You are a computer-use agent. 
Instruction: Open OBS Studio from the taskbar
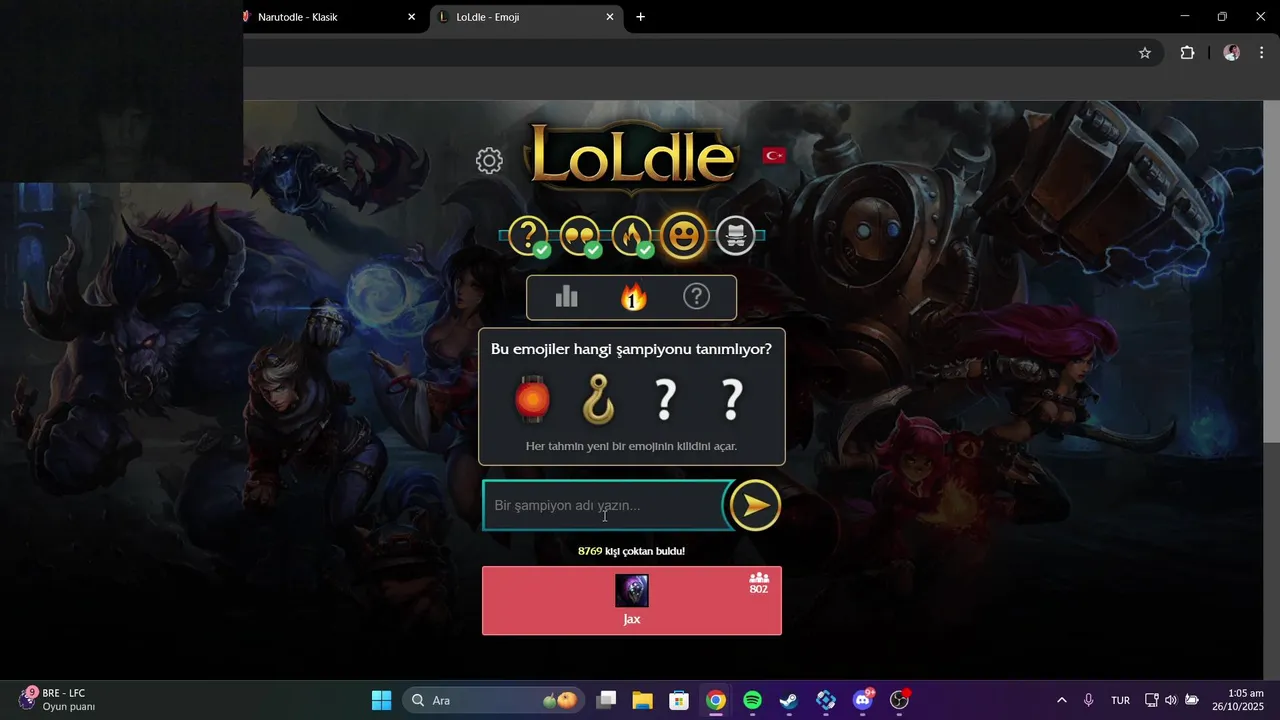coord(900,700)
